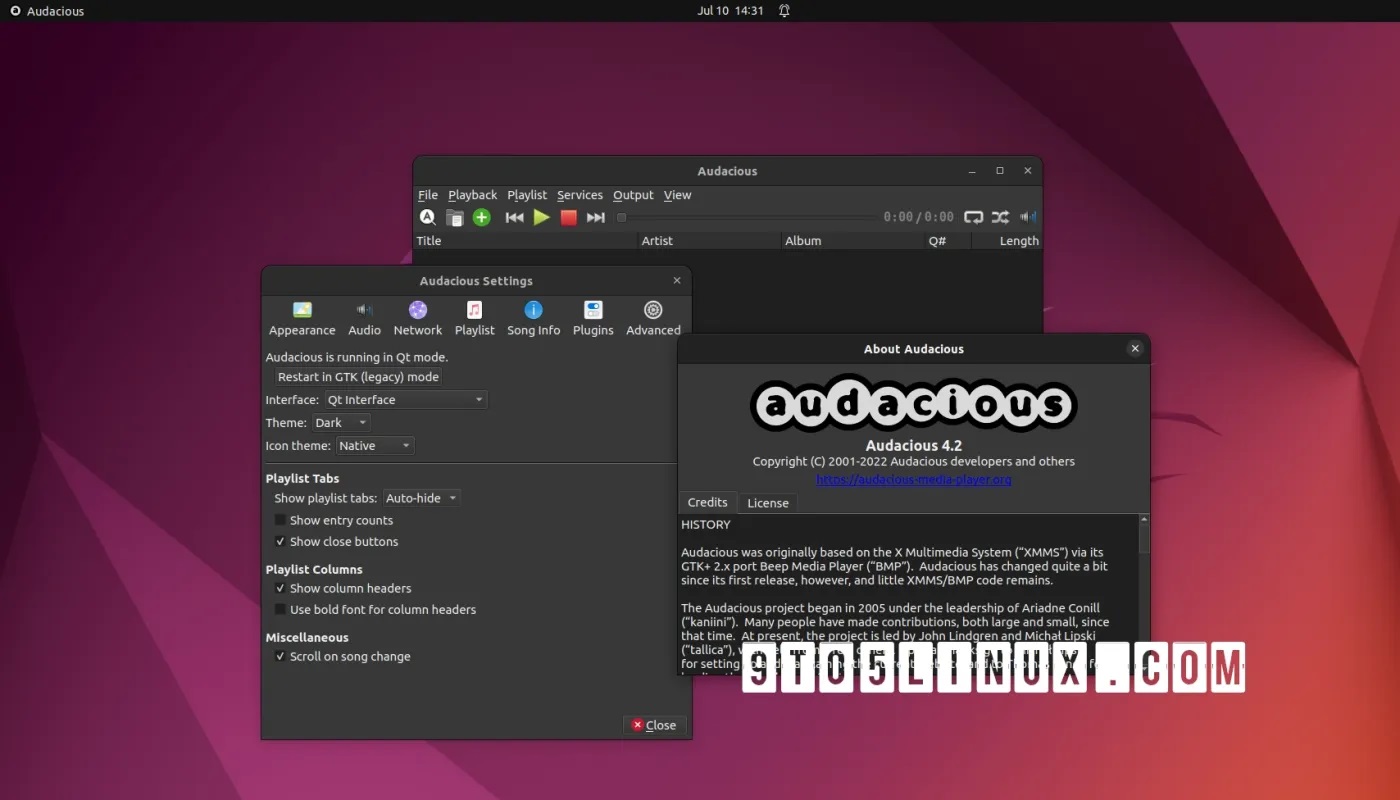Viewport: 1400px width, 800px height.
Task: Open Appearance settings category
Action: pos(302,319)
